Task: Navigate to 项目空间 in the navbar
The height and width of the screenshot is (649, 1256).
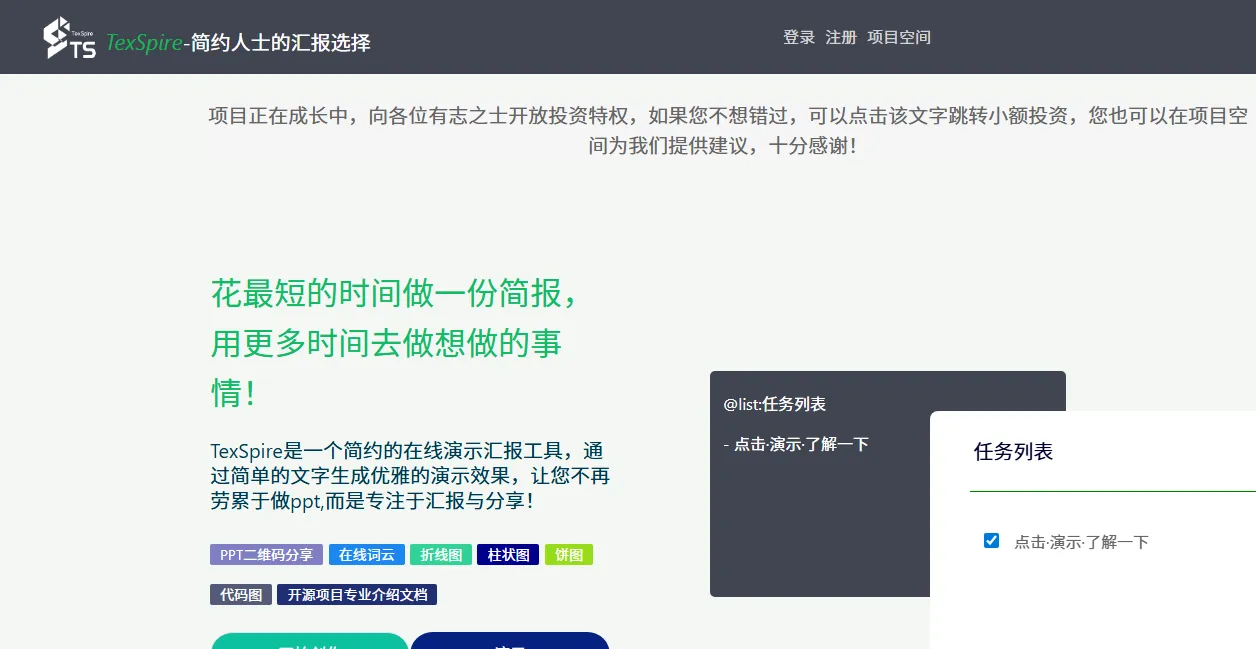Action: click(898, 37)
